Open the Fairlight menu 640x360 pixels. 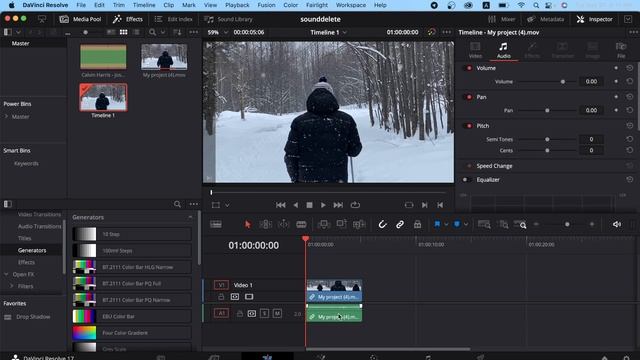pos(317,5)
